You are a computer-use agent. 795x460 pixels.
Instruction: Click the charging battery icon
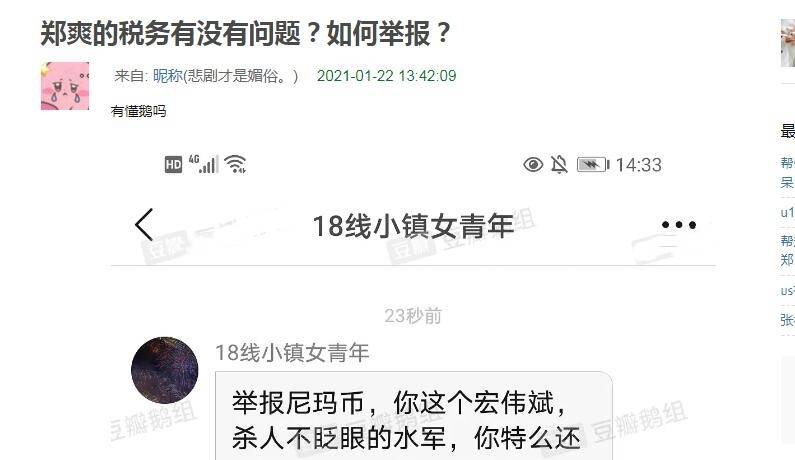593,164
